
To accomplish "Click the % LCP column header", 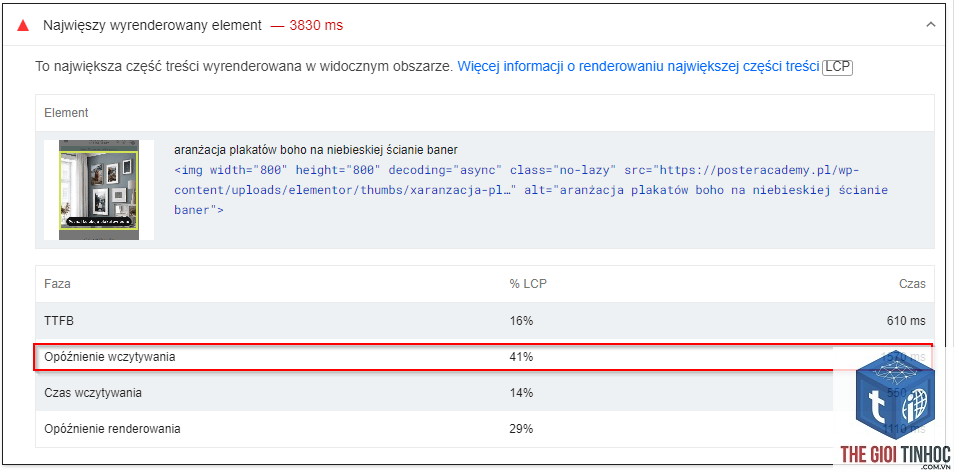I will tap(528, 284).
